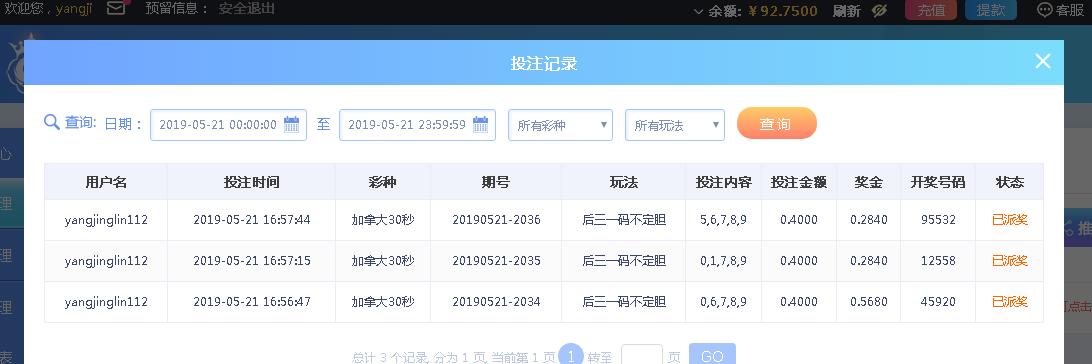The image size is (1092, 364).
Task: Click prize amount 0.5680
Action: coord(868,302)
